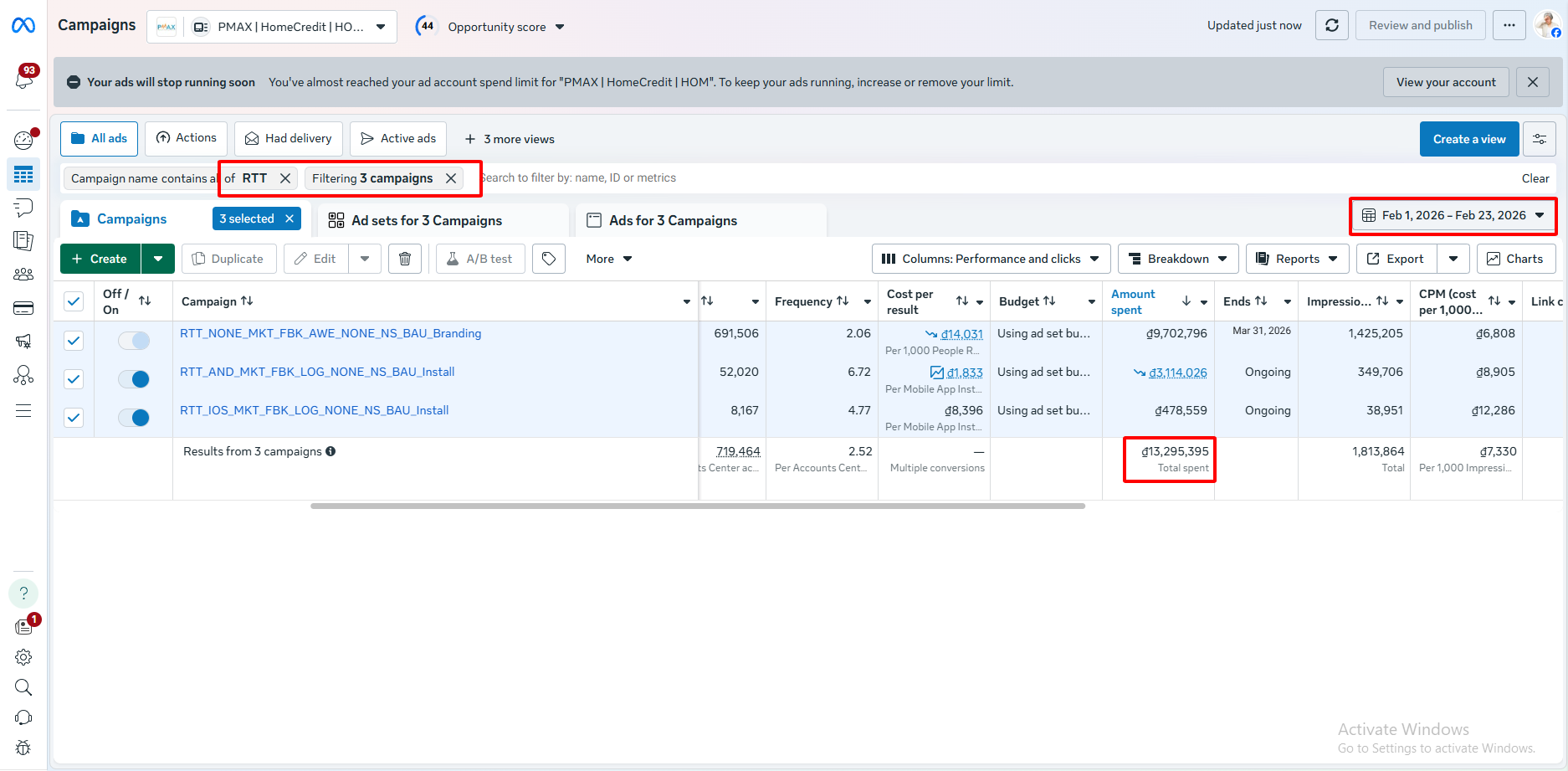Open the view settings sliders icon

tap(1539, 139)
